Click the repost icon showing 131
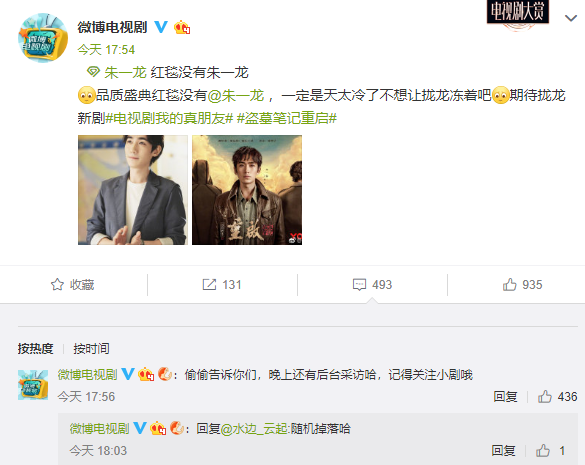This screenshot has height=465, width=585. (209, 284)
